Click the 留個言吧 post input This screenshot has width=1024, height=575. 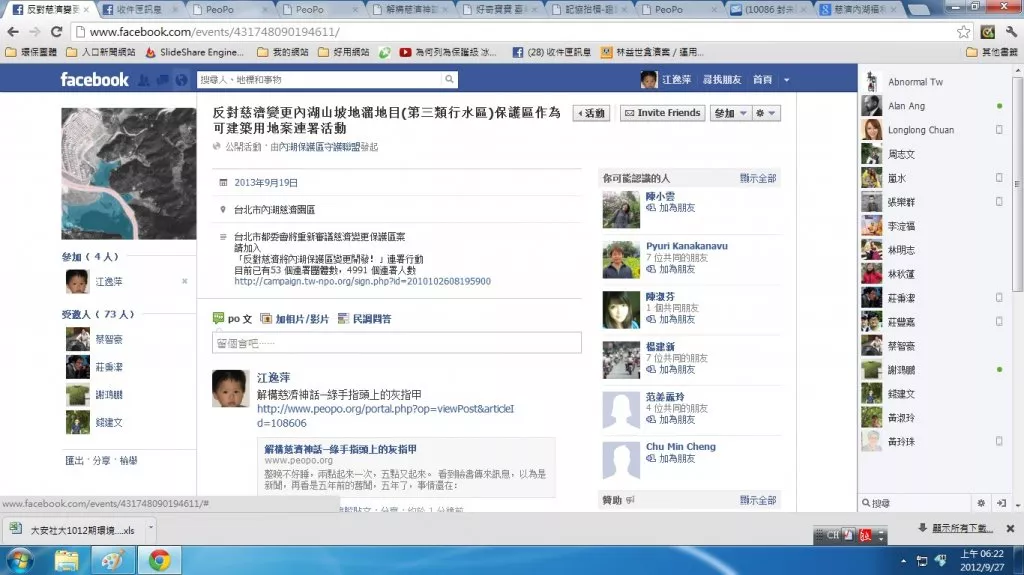click(x=396, y=343)
